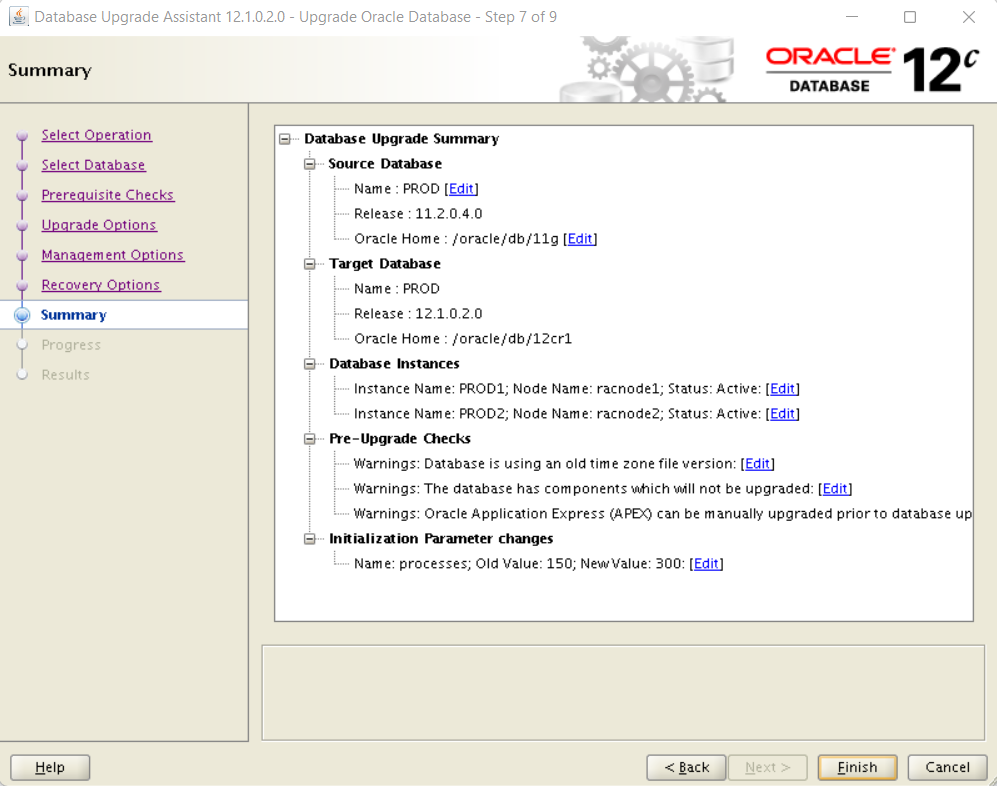The width and height of the screenshot is (997, 786).
Task: Select the target Name : PROD row
Action: pos(397,289)
